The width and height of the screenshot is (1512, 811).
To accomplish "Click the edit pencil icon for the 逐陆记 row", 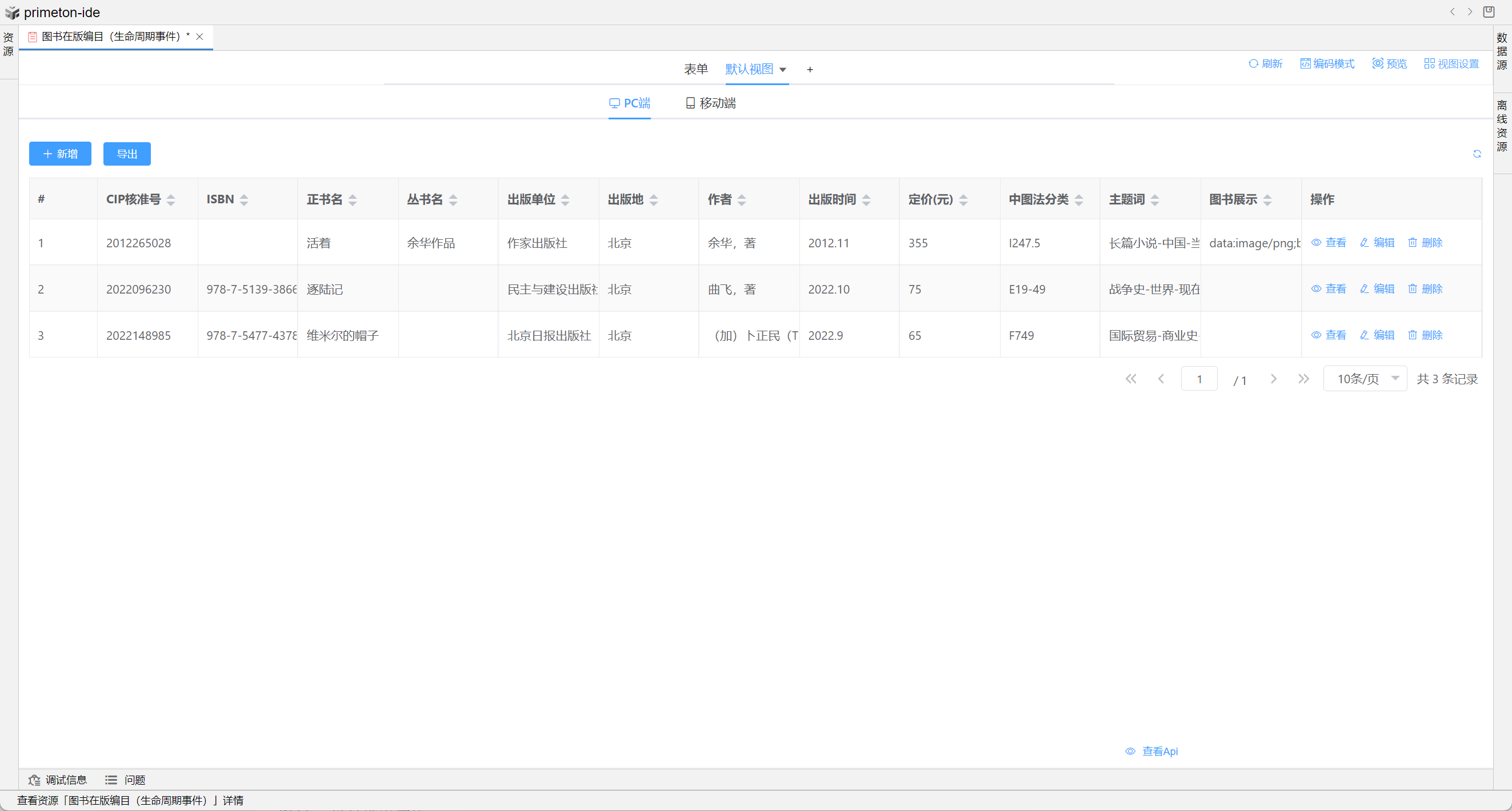I will [1364, 289].
